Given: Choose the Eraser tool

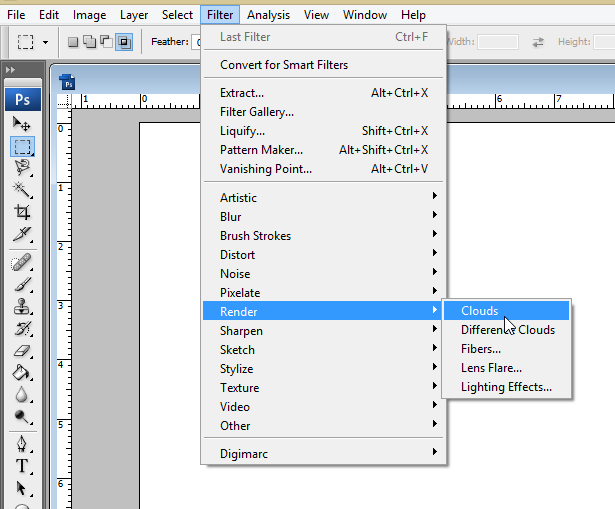Looking at the screenshot, I should (21, 351).
